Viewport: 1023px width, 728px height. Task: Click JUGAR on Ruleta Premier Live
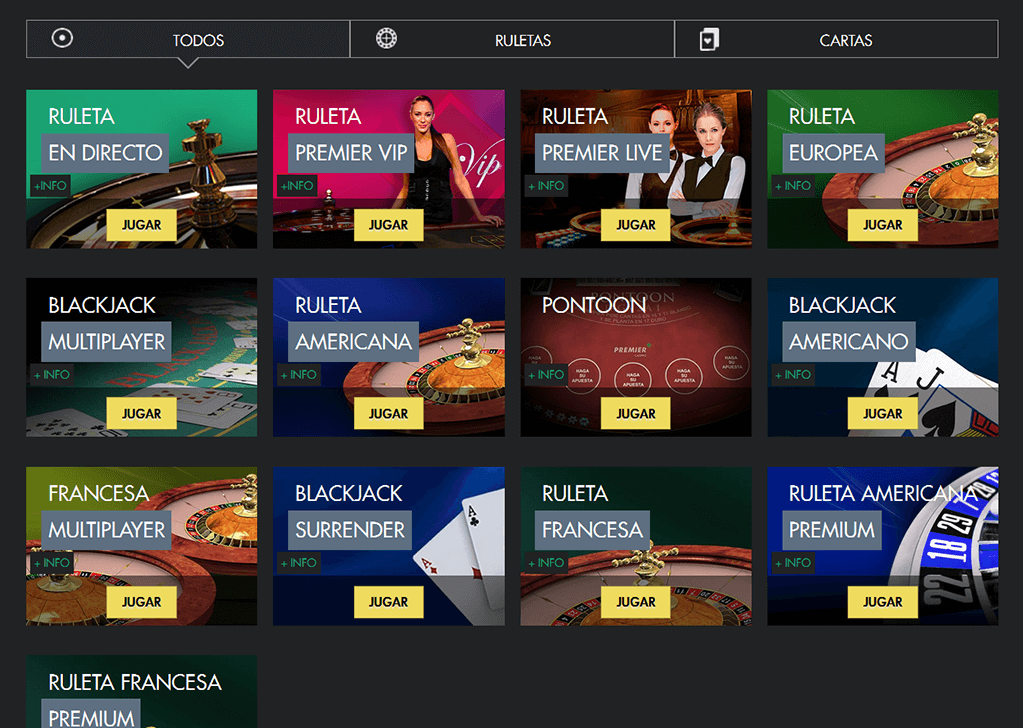(636, 225)
